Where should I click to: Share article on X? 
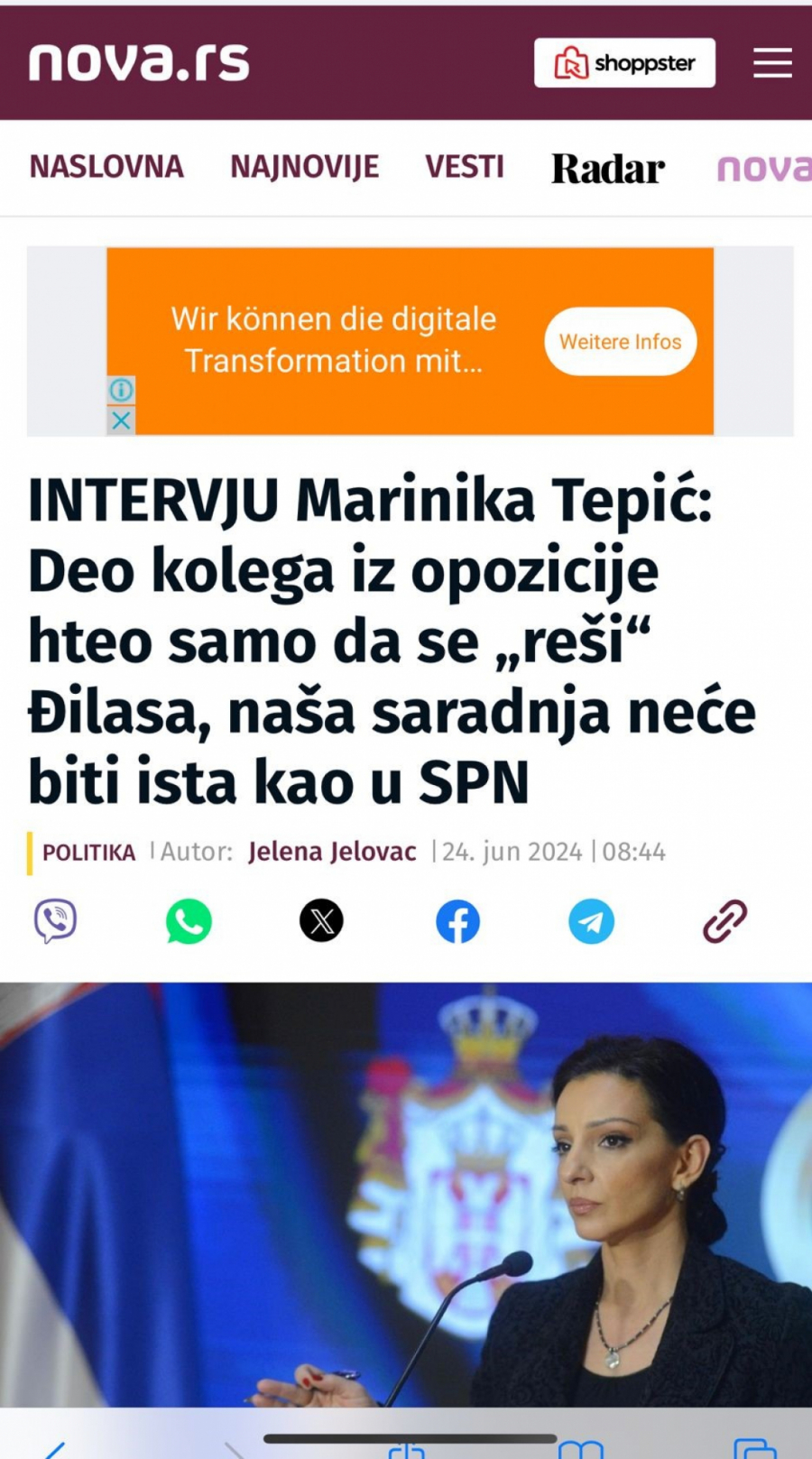[x=321, y=921]
